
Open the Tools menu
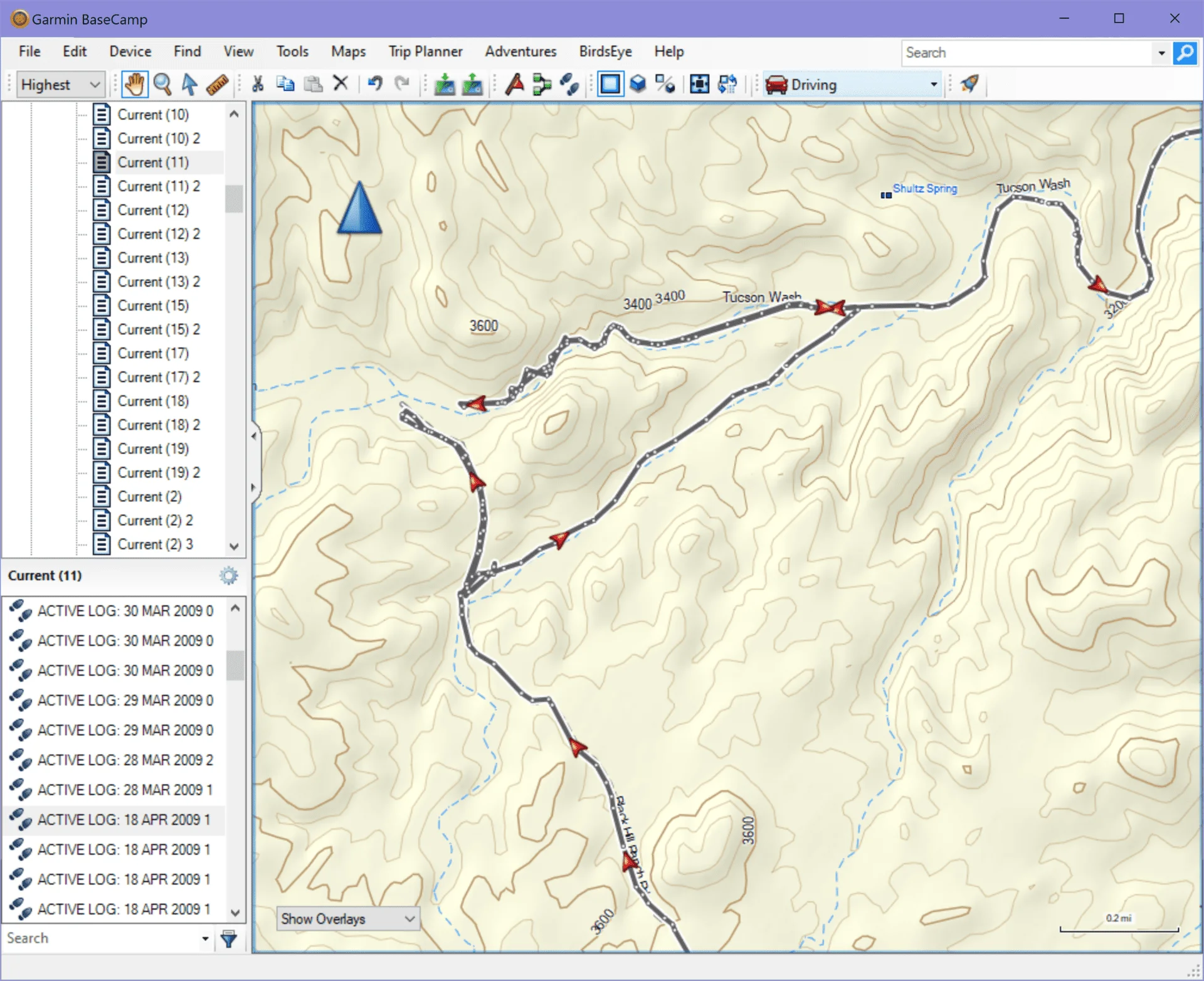tap(292, 51)
